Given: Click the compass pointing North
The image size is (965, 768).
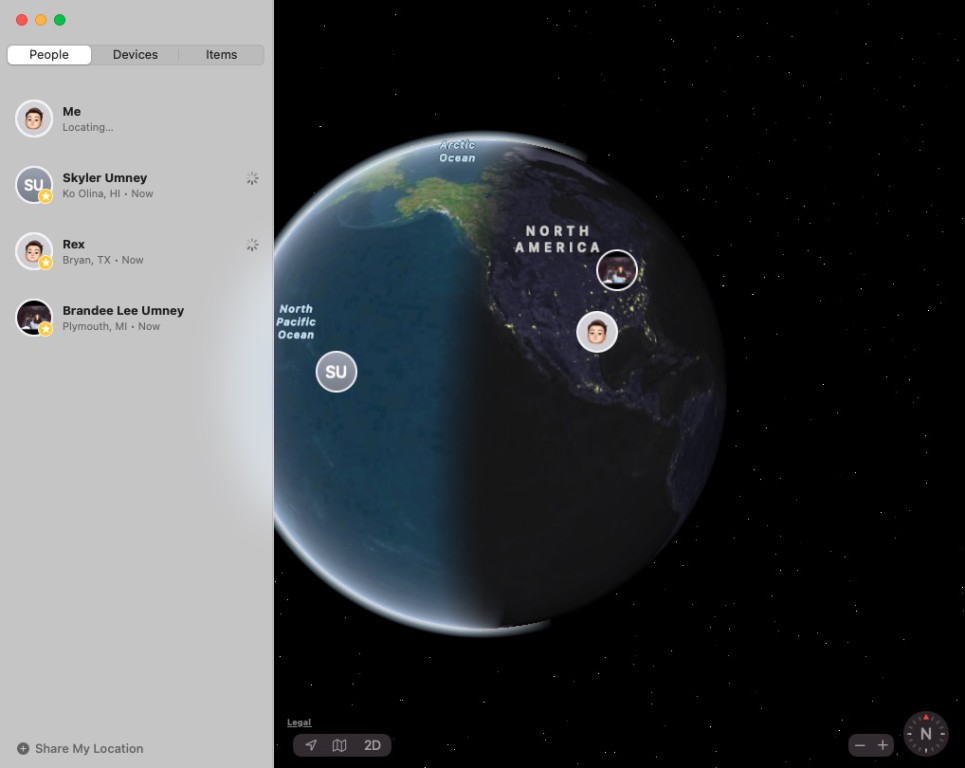Looking at the screenshot, I should coord(925,734).
